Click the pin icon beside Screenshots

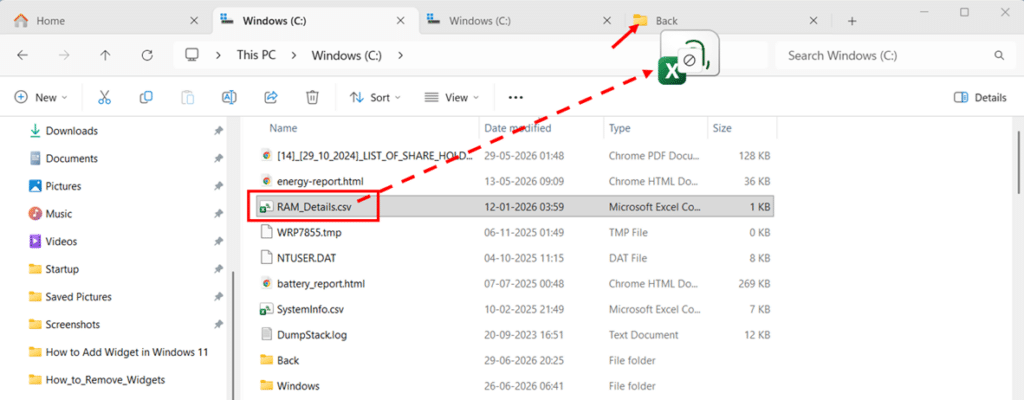218,324
